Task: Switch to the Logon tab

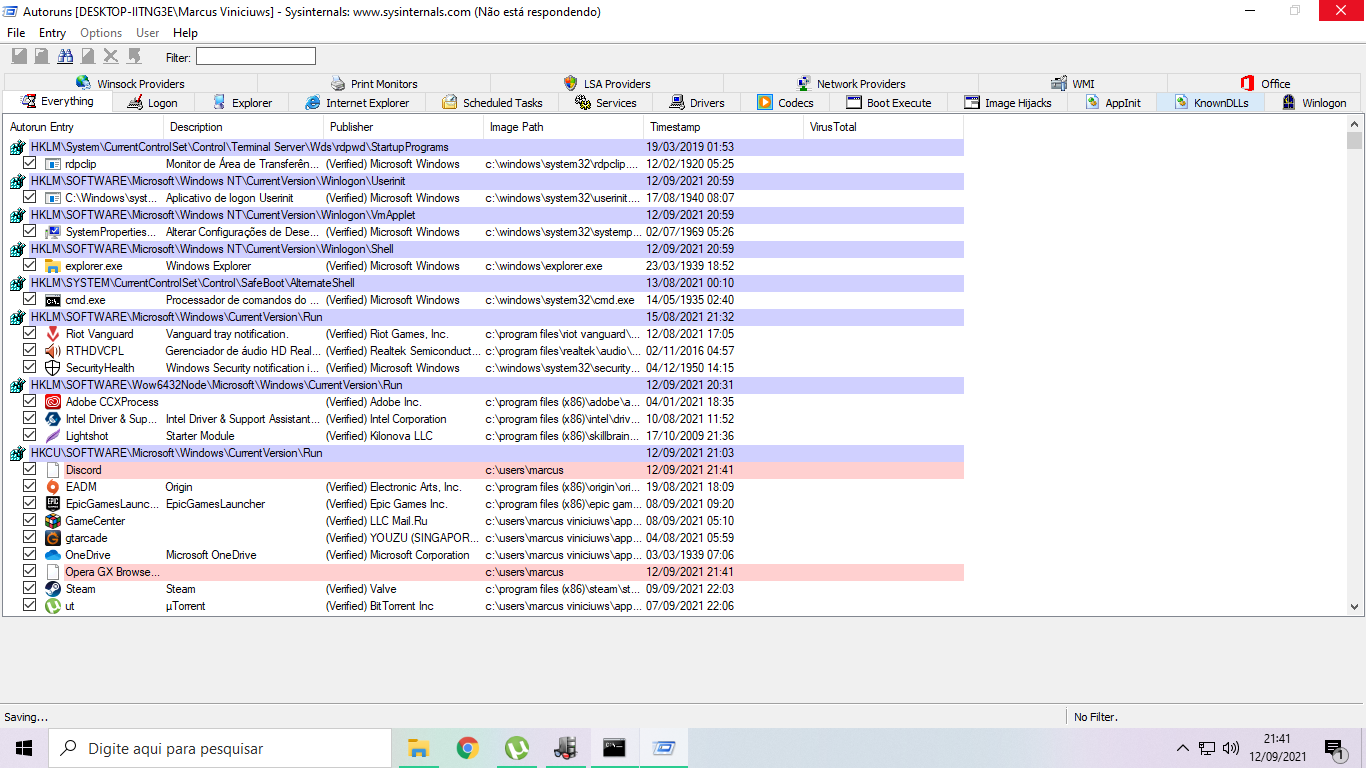Action: tap(152, 103)
